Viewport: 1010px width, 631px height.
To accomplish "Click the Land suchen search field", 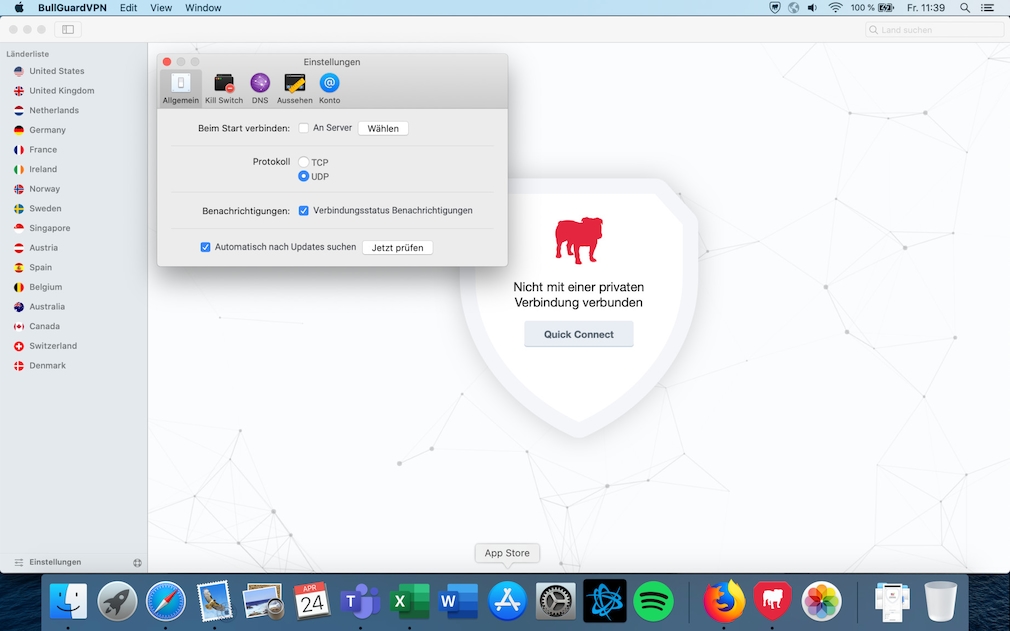I will tap(933, 29).
